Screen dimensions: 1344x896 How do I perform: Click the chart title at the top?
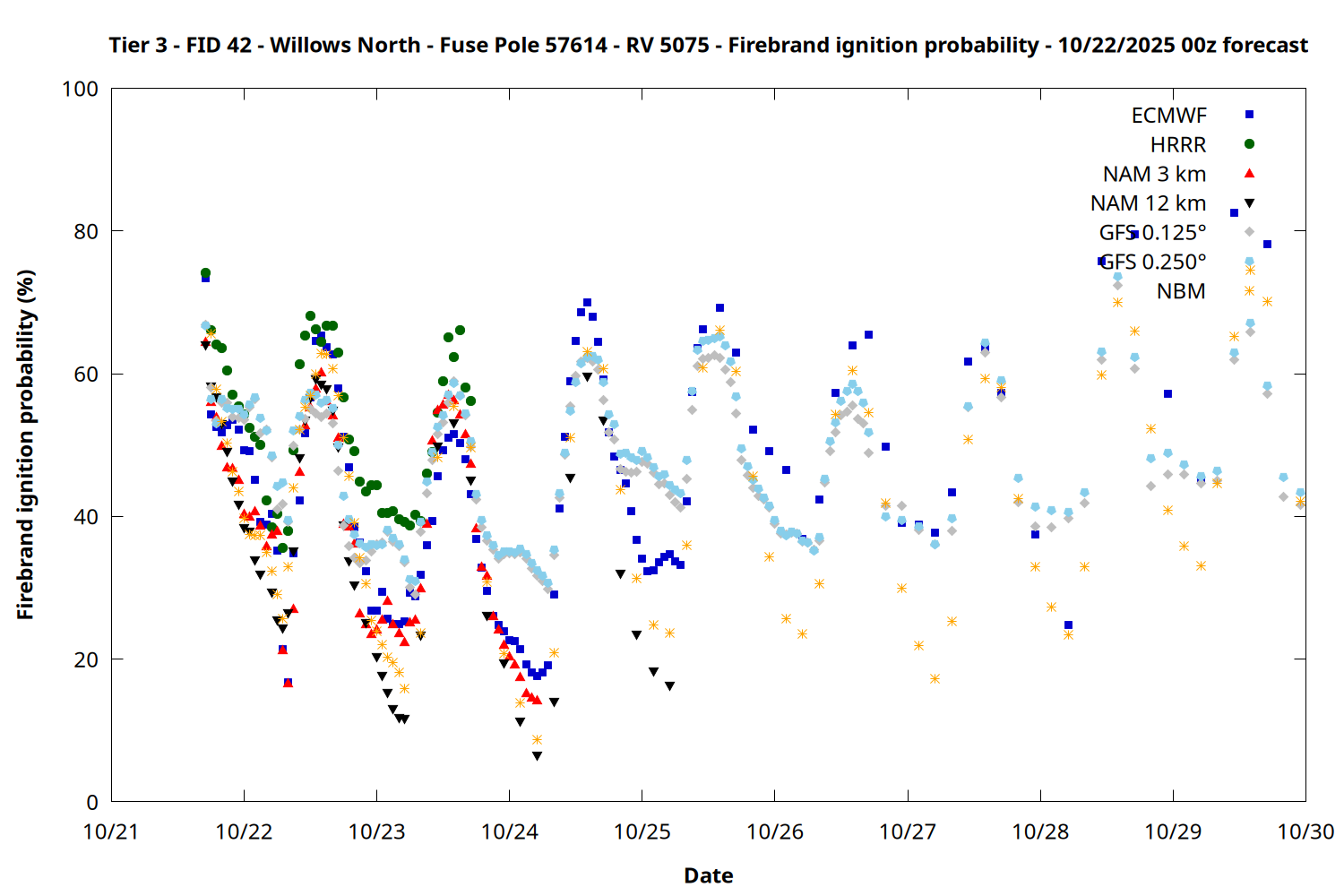(708, 45)
